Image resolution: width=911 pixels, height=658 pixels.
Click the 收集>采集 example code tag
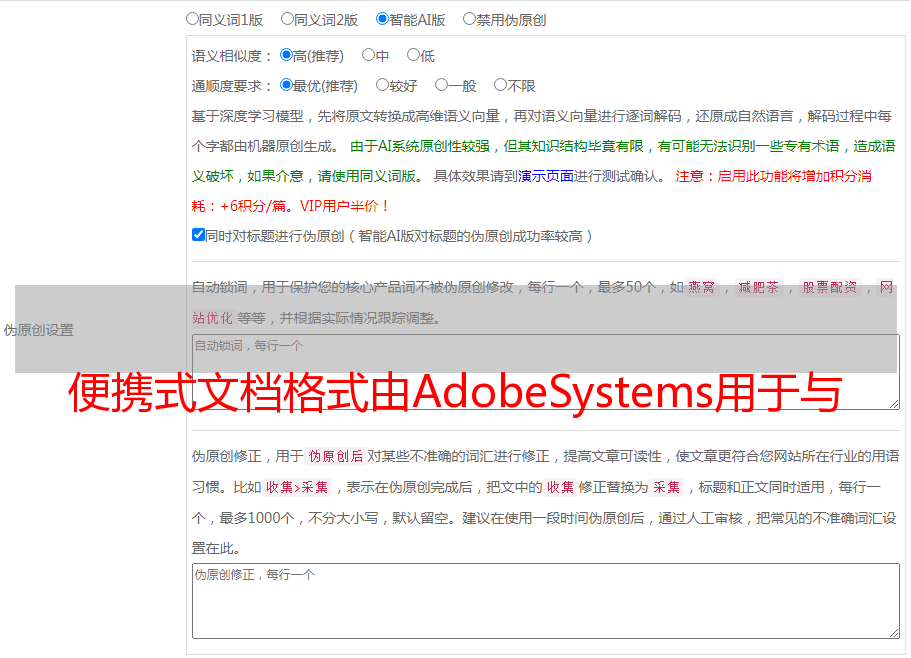click(x=297, y=487)
